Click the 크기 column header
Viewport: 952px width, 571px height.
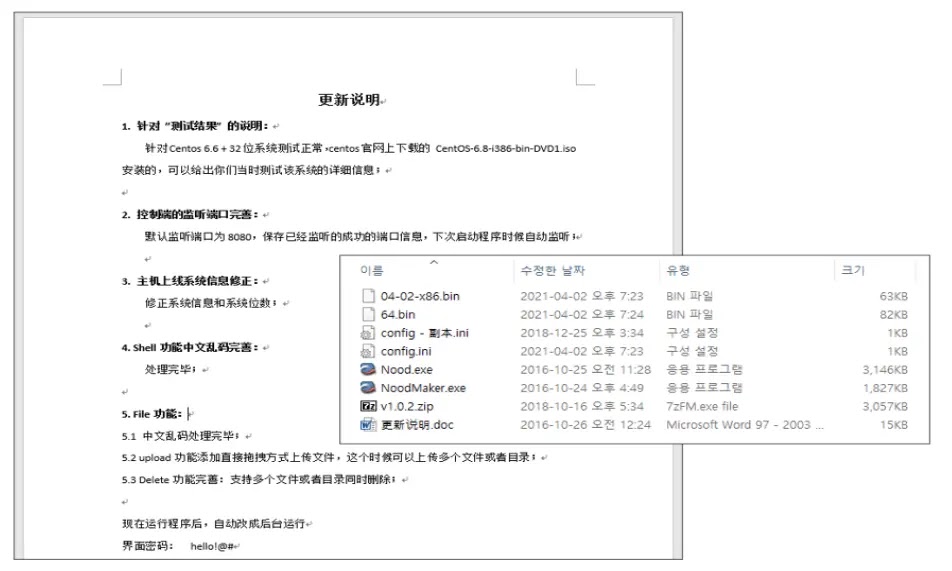[853, 271]
